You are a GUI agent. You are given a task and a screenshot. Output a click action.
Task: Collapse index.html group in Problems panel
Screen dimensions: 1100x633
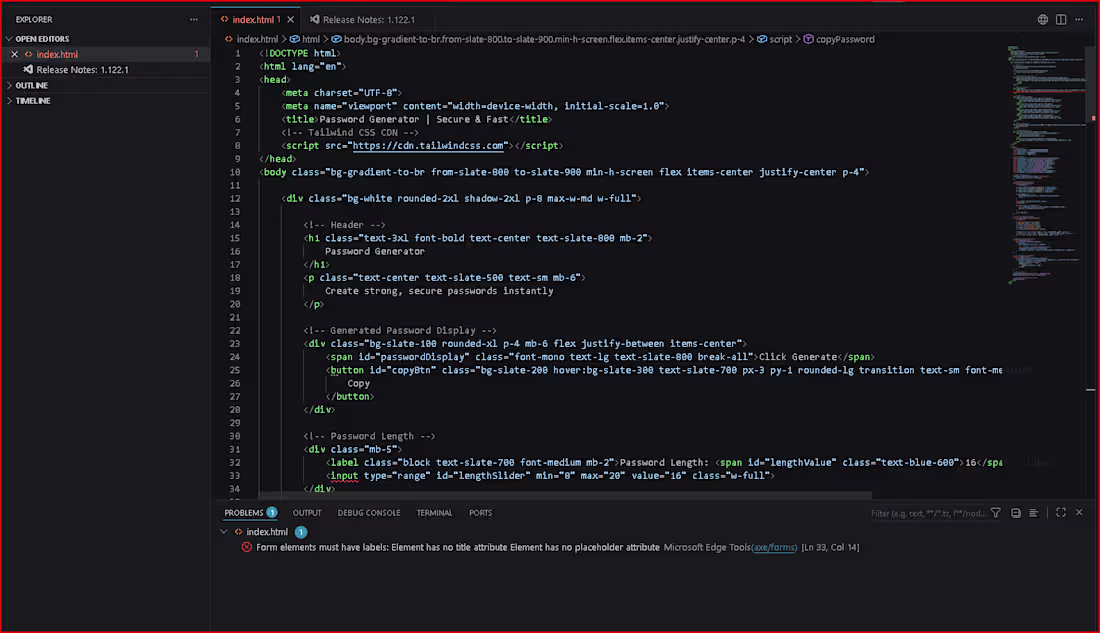tap(224, 532)
